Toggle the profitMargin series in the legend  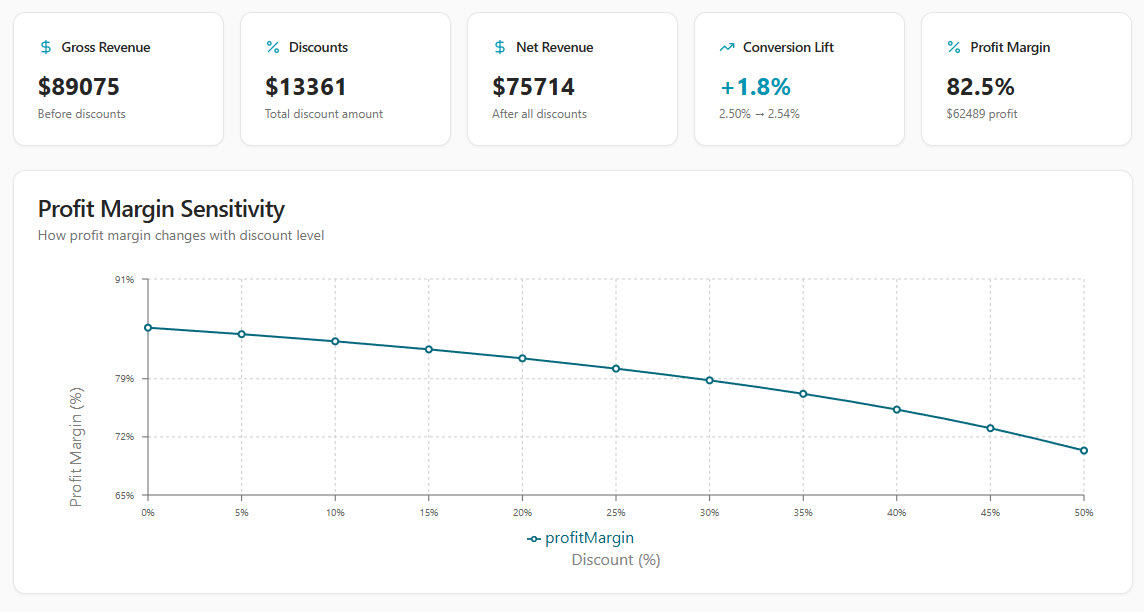588,537
